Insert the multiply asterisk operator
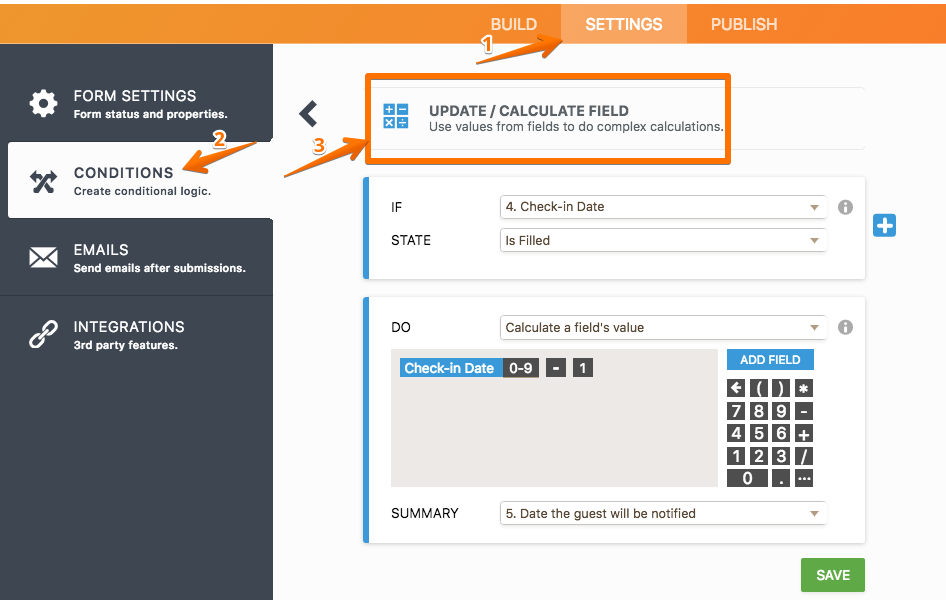 (x=804, y=388)
